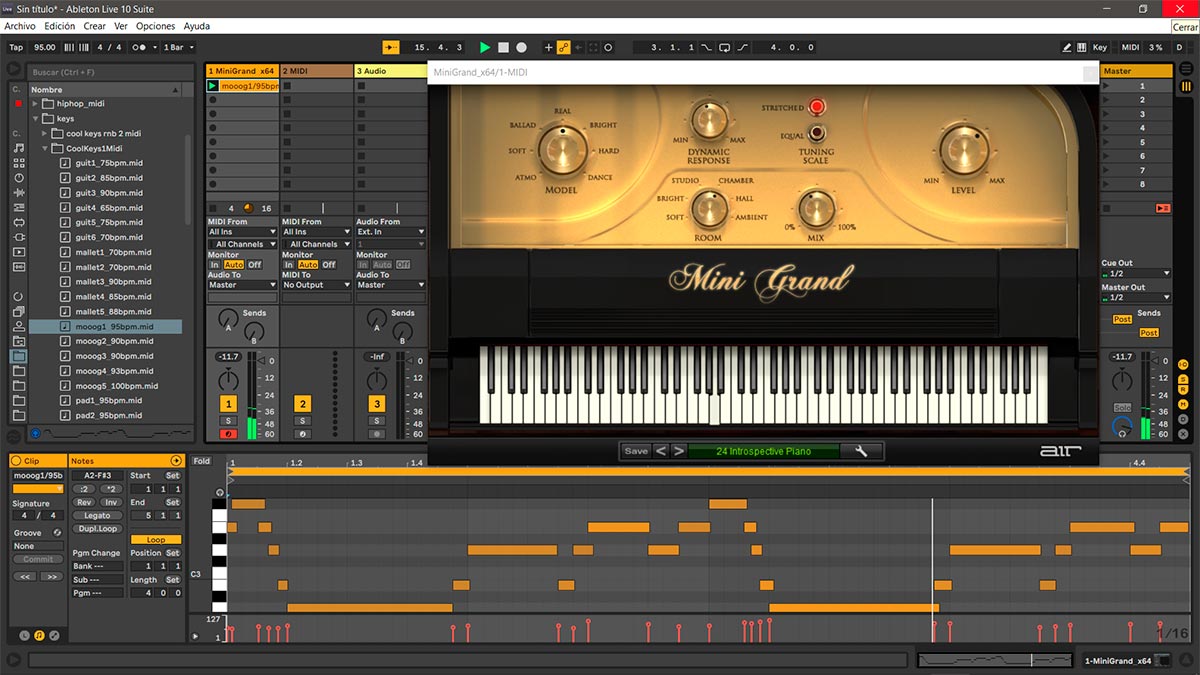1200x675 pixels.
Task: Open the Cue Out 1/2 dropdown
Action: 1137,273
